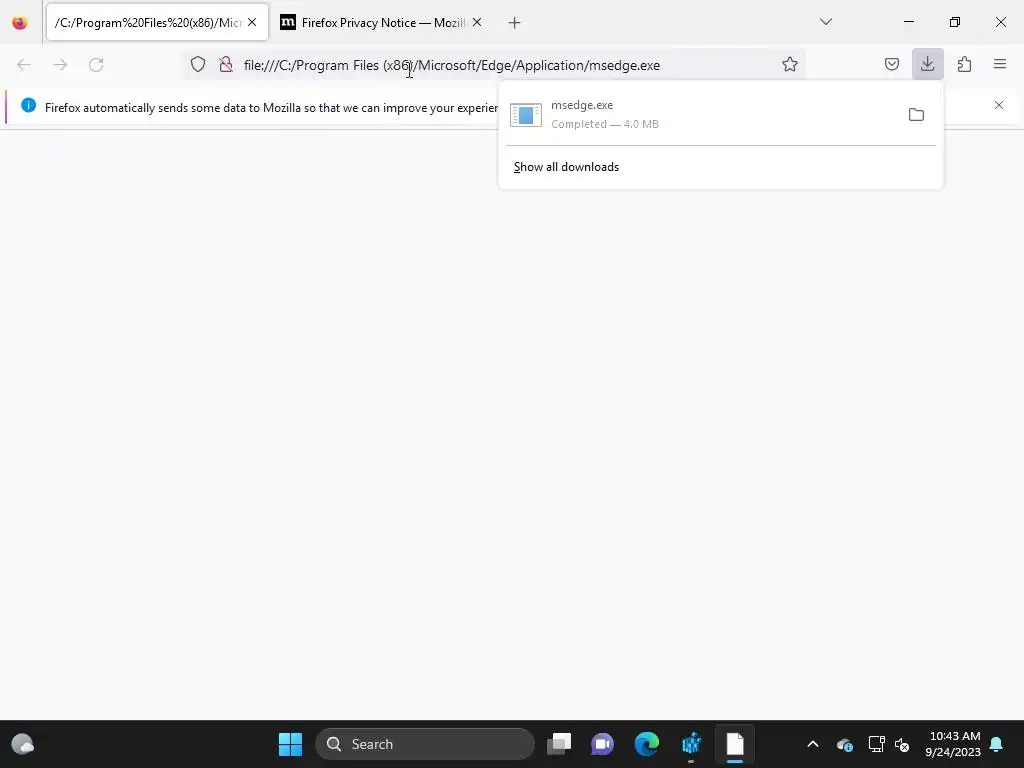Open the weather widget on taskbar

pos(23,744)
